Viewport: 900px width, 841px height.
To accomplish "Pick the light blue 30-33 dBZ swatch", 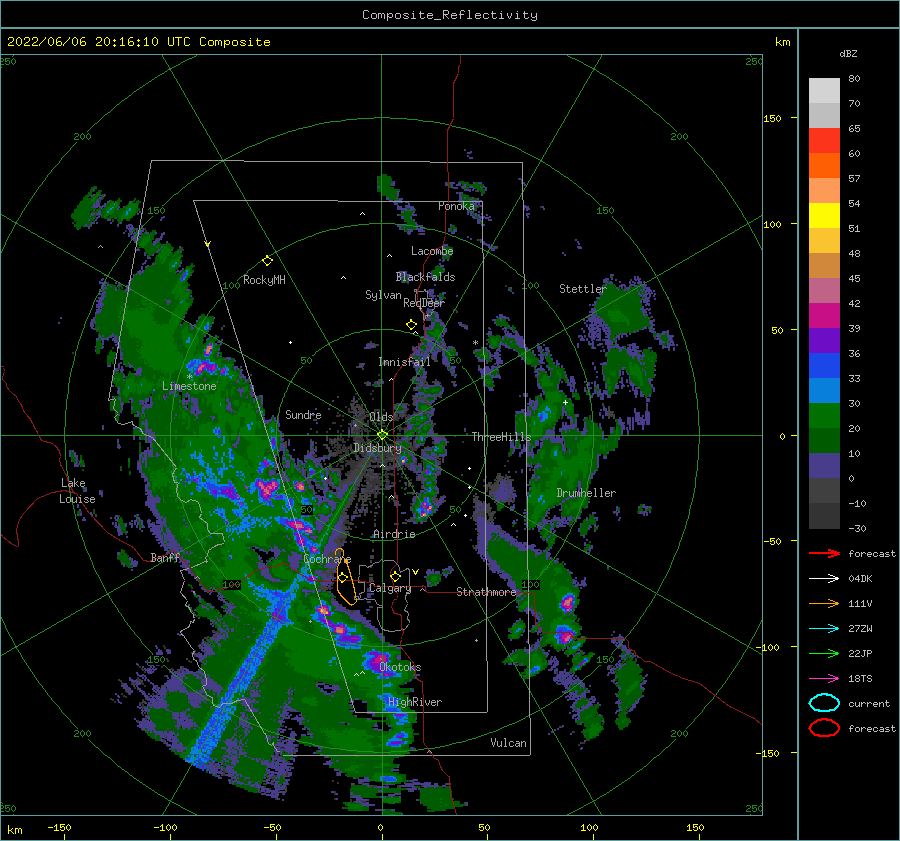I will [824, 391].
